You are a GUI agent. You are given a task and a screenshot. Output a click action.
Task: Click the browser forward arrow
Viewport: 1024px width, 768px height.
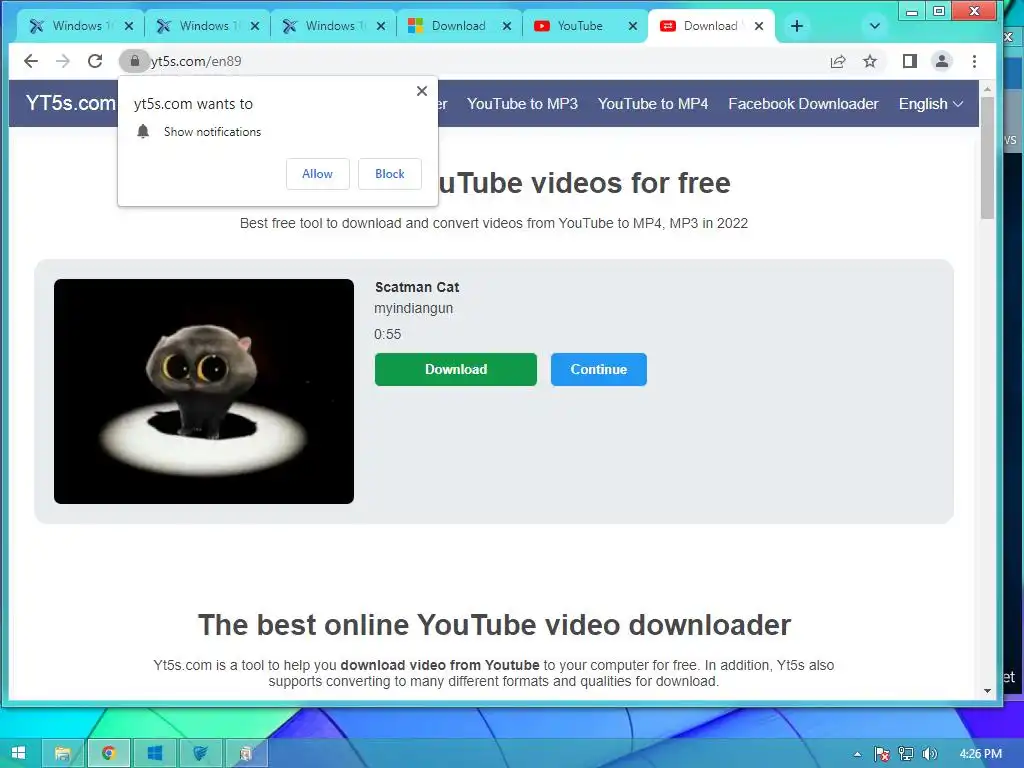63,61
